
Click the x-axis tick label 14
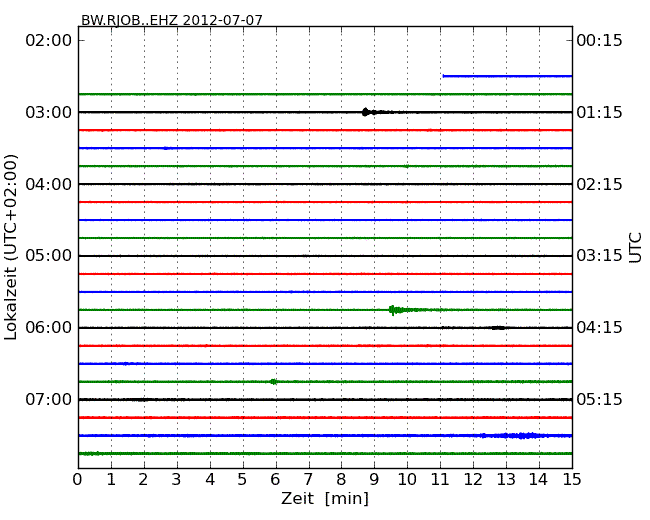click(538, 480)
